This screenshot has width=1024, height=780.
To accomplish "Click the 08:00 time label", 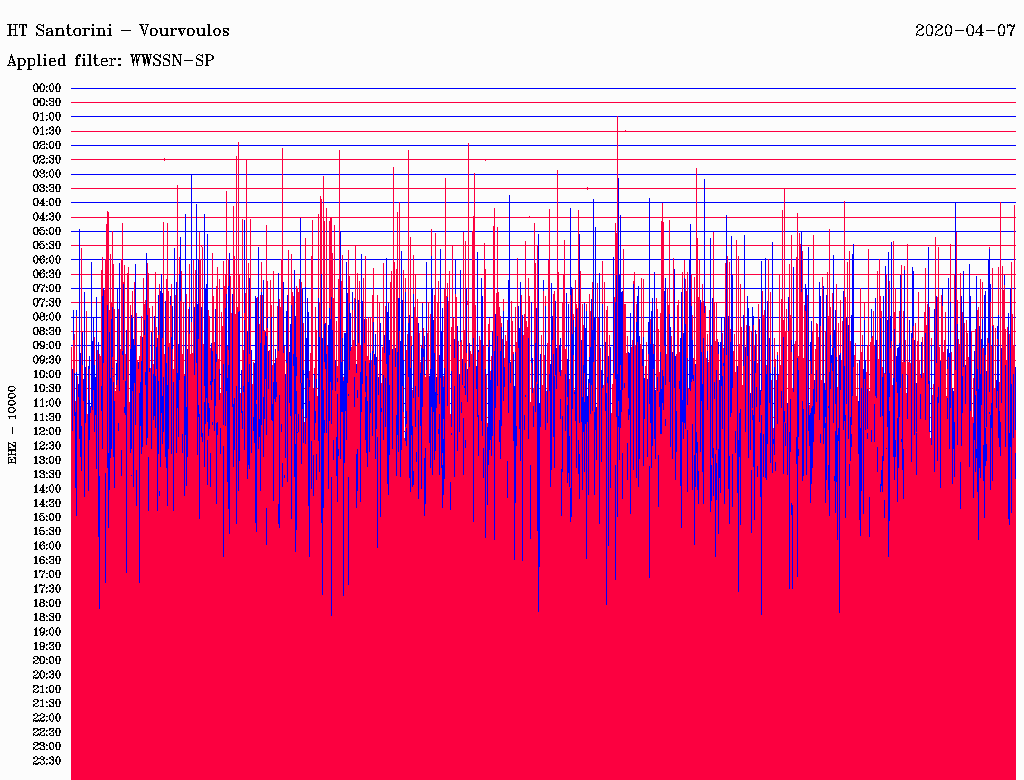I will pos(47,317).
